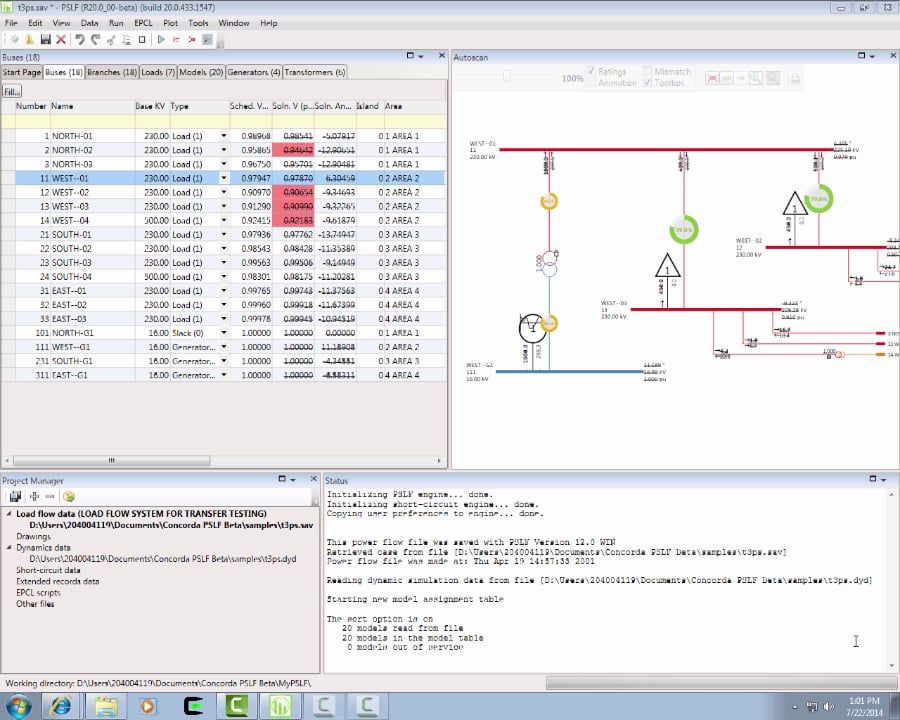
Task: Click the magnifier zoom icon in Autoscan toolbar
Action: click(x=755, y=78)
